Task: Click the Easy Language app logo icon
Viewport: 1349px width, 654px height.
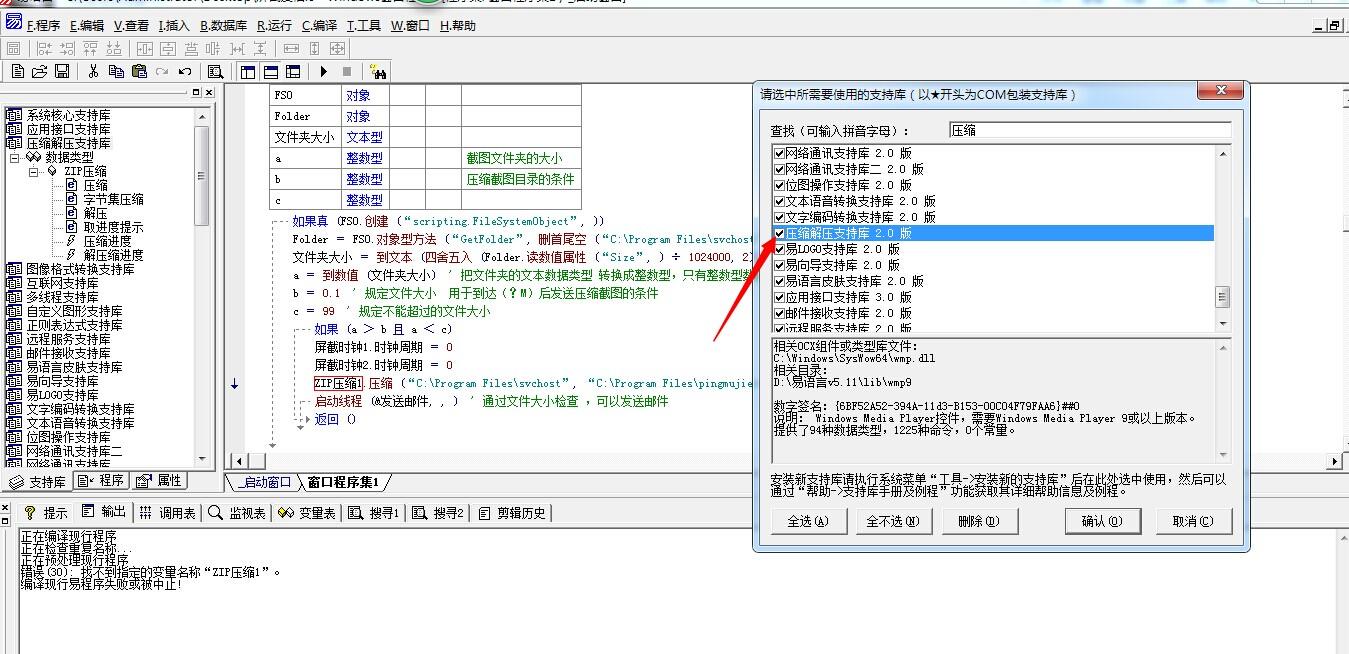Action: [x=14, y=22]
